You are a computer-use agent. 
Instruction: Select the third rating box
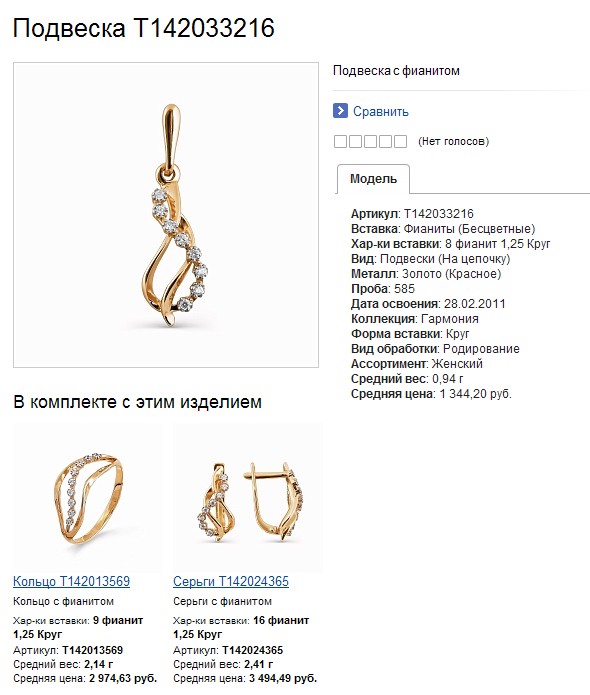(x=370, y=141)
